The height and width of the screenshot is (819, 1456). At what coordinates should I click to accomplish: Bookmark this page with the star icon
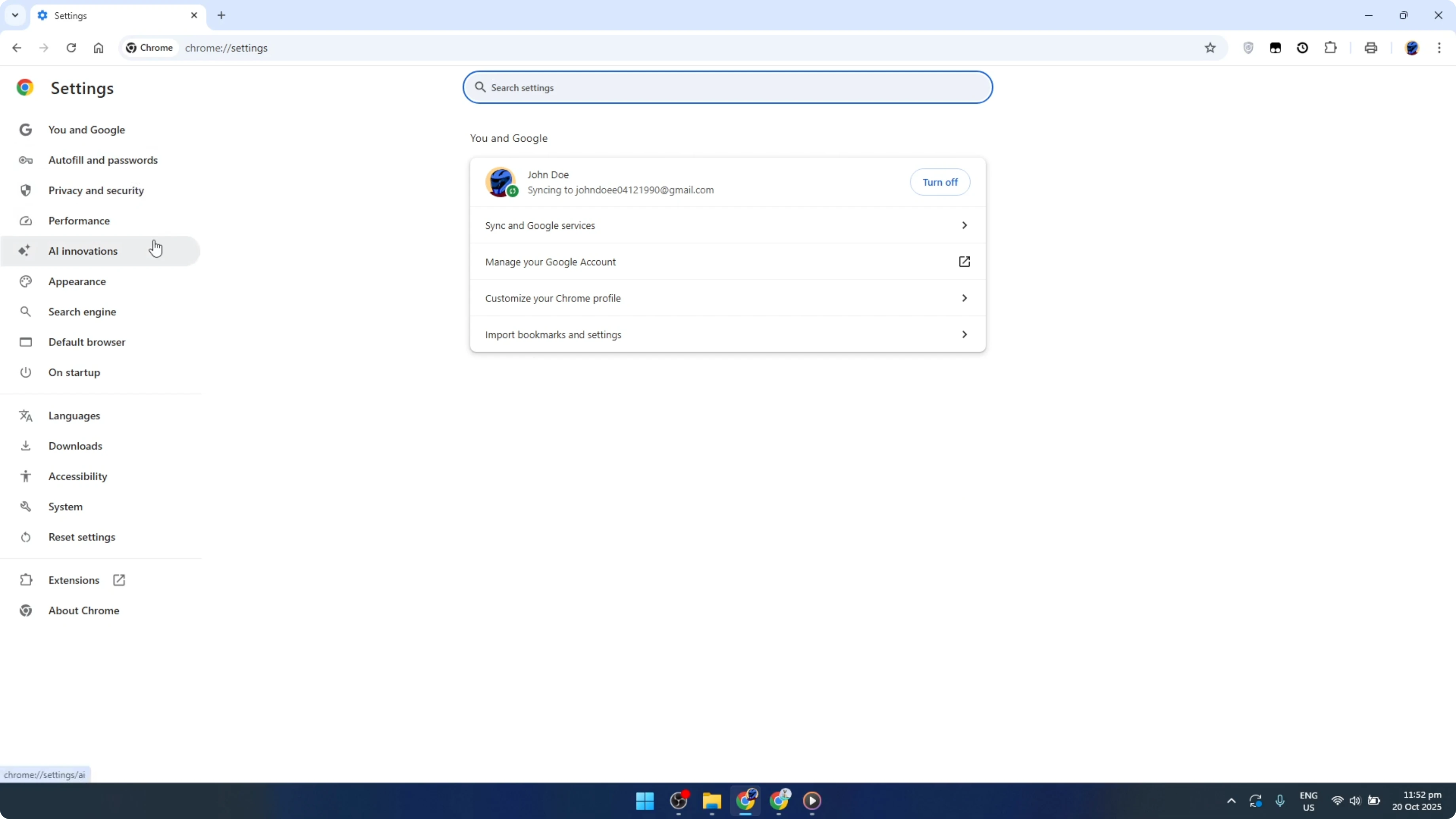coord(1210,47)
